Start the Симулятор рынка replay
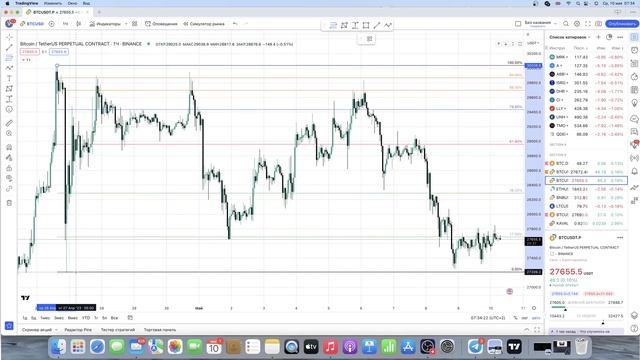 click(x=204, y=24)
